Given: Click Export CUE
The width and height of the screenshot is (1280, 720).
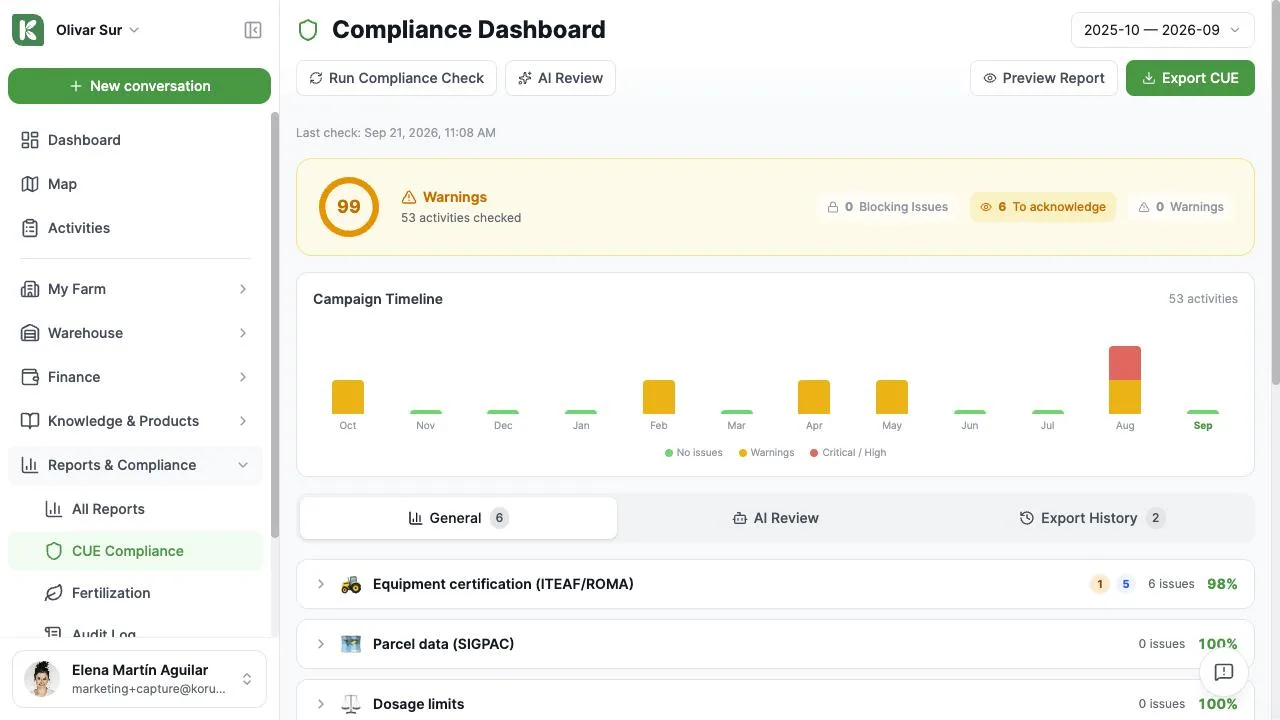Looking at the screenshot, I should tap(1190, 78).
